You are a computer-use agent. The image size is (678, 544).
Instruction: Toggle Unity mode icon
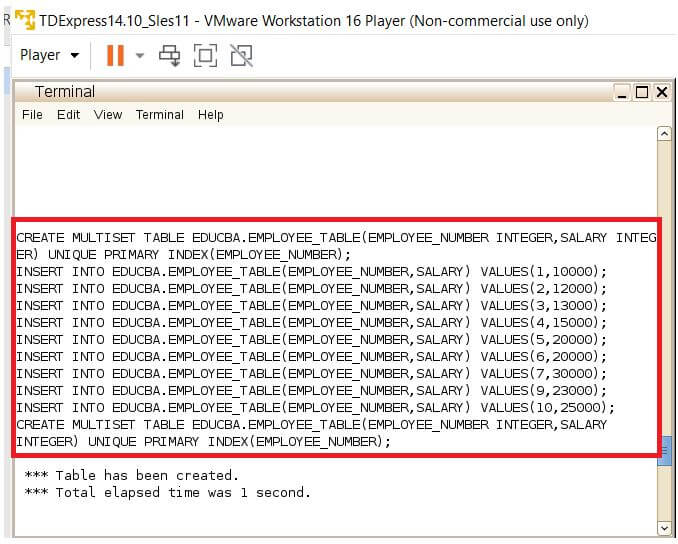[x=241, y=55]
